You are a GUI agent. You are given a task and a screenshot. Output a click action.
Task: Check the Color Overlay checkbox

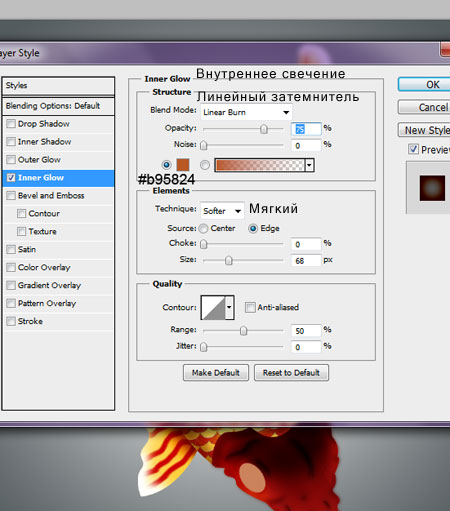11,267
